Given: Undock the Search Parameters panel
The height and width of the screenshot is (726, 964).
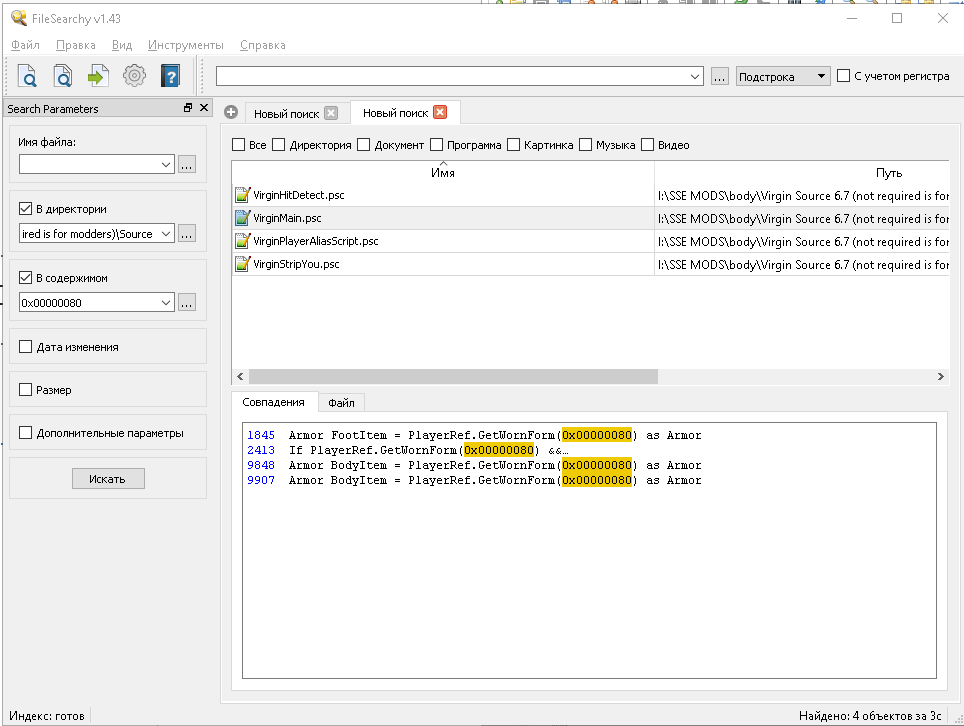Looking at the screenshot, I should coord(187,108).
